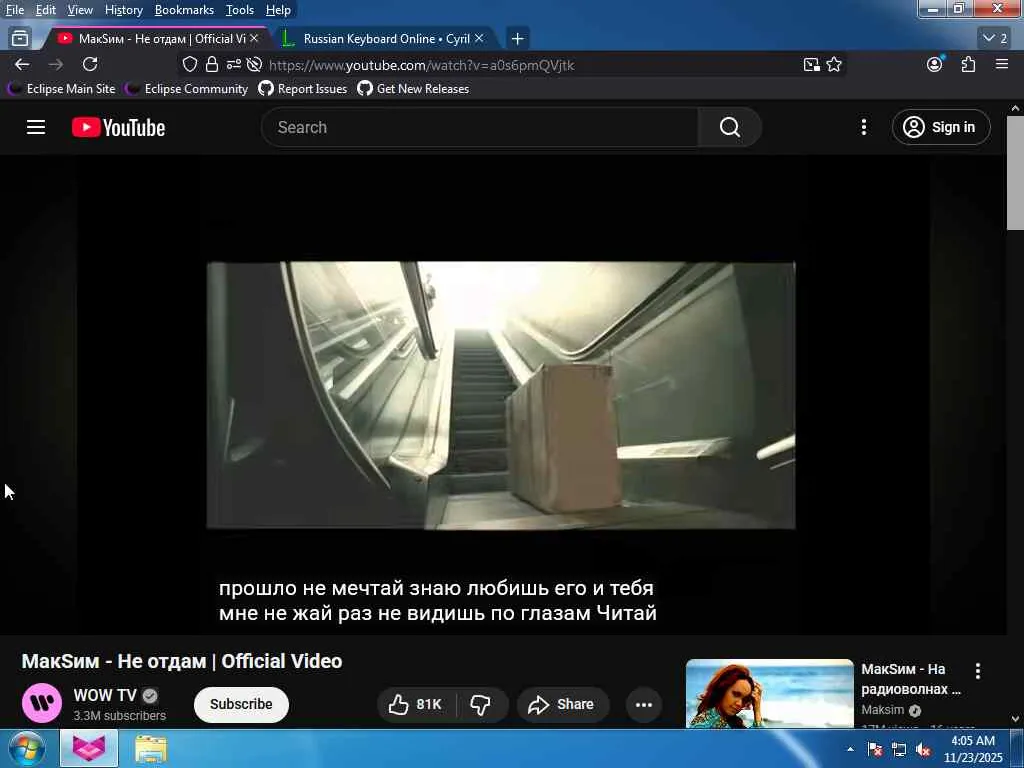Go to YouTube home via logo

point(118,127)
